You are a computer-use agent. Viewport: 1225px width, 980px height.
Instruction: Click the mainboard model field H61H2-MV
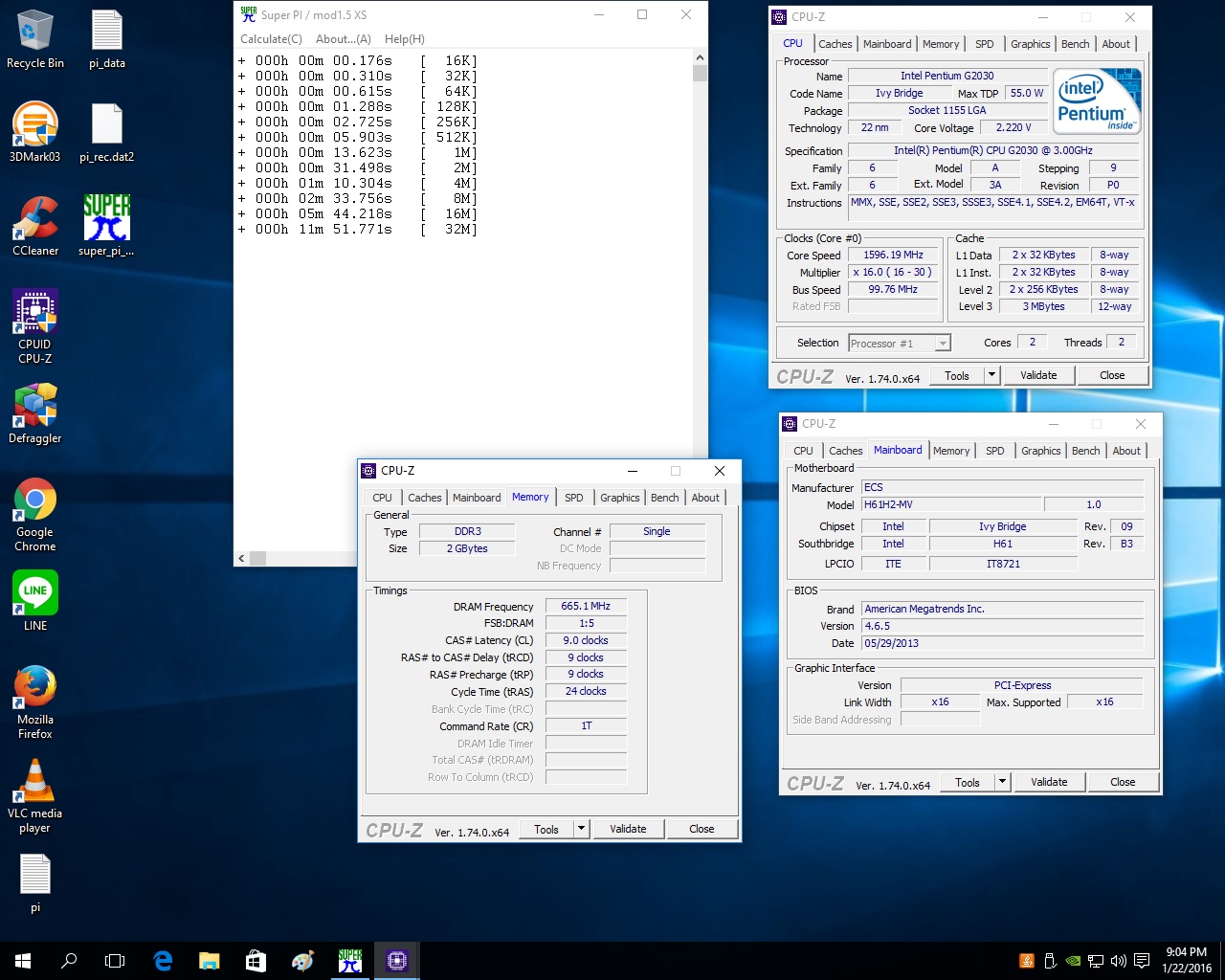pos(951,504)
